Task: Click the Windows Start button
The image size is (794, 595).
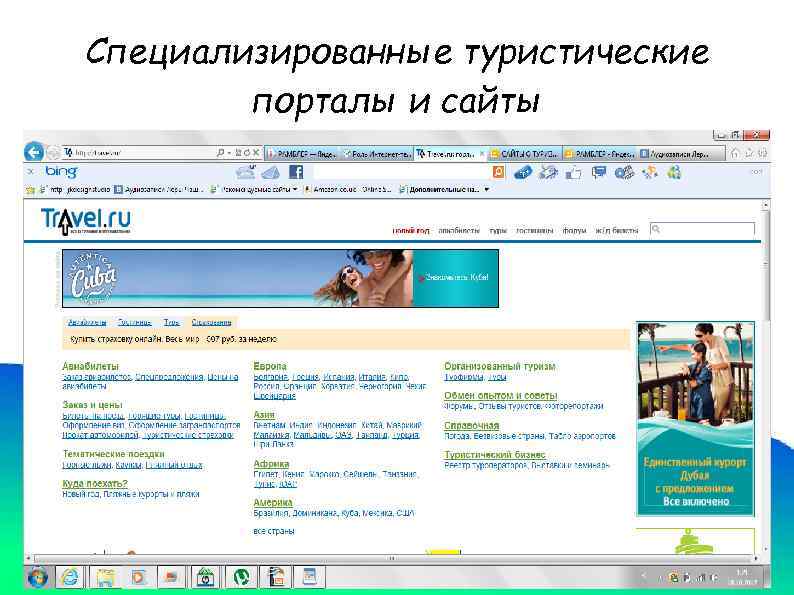Action: (37, 577)
